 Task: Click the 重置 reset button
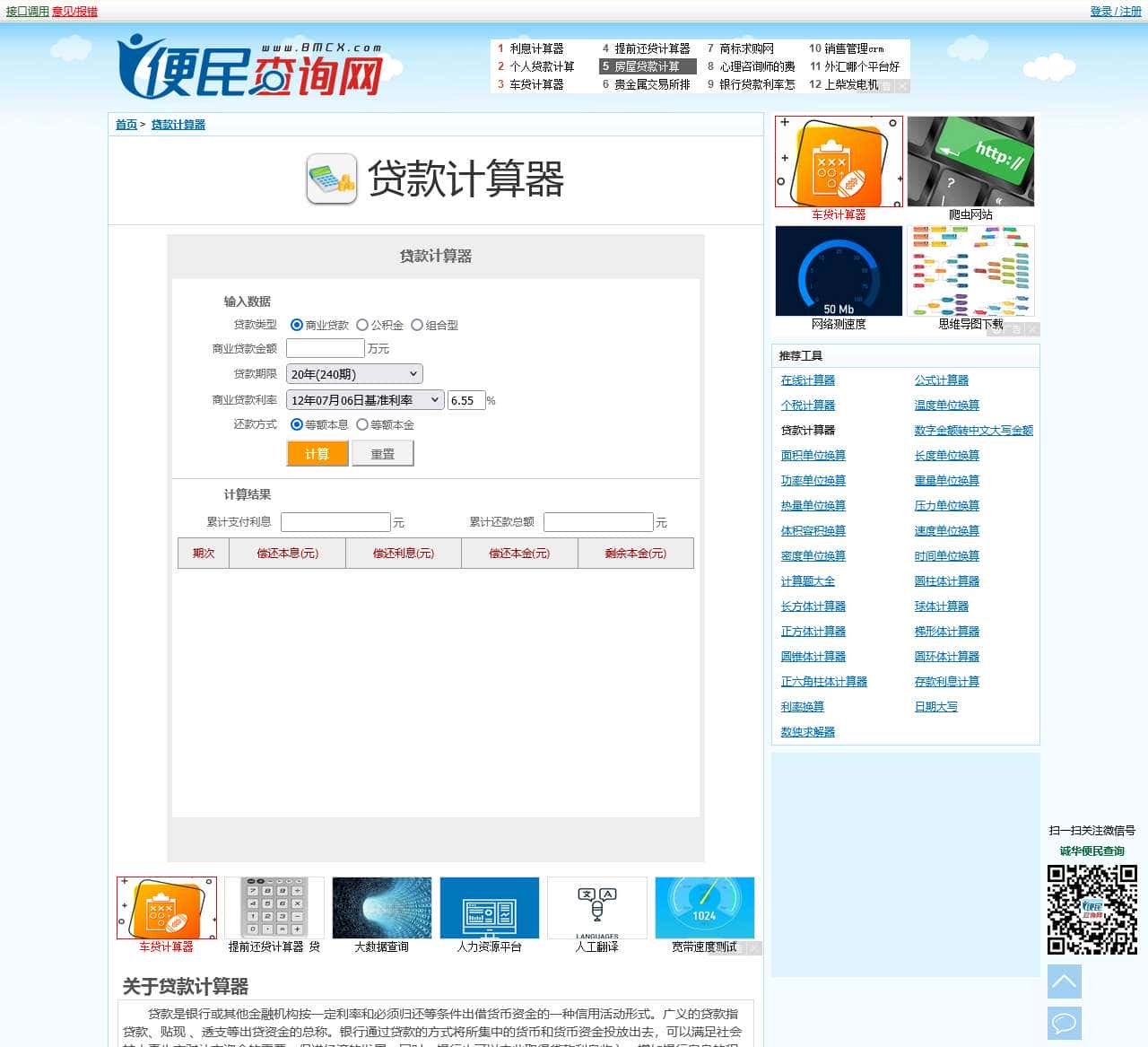pos(383,454)
